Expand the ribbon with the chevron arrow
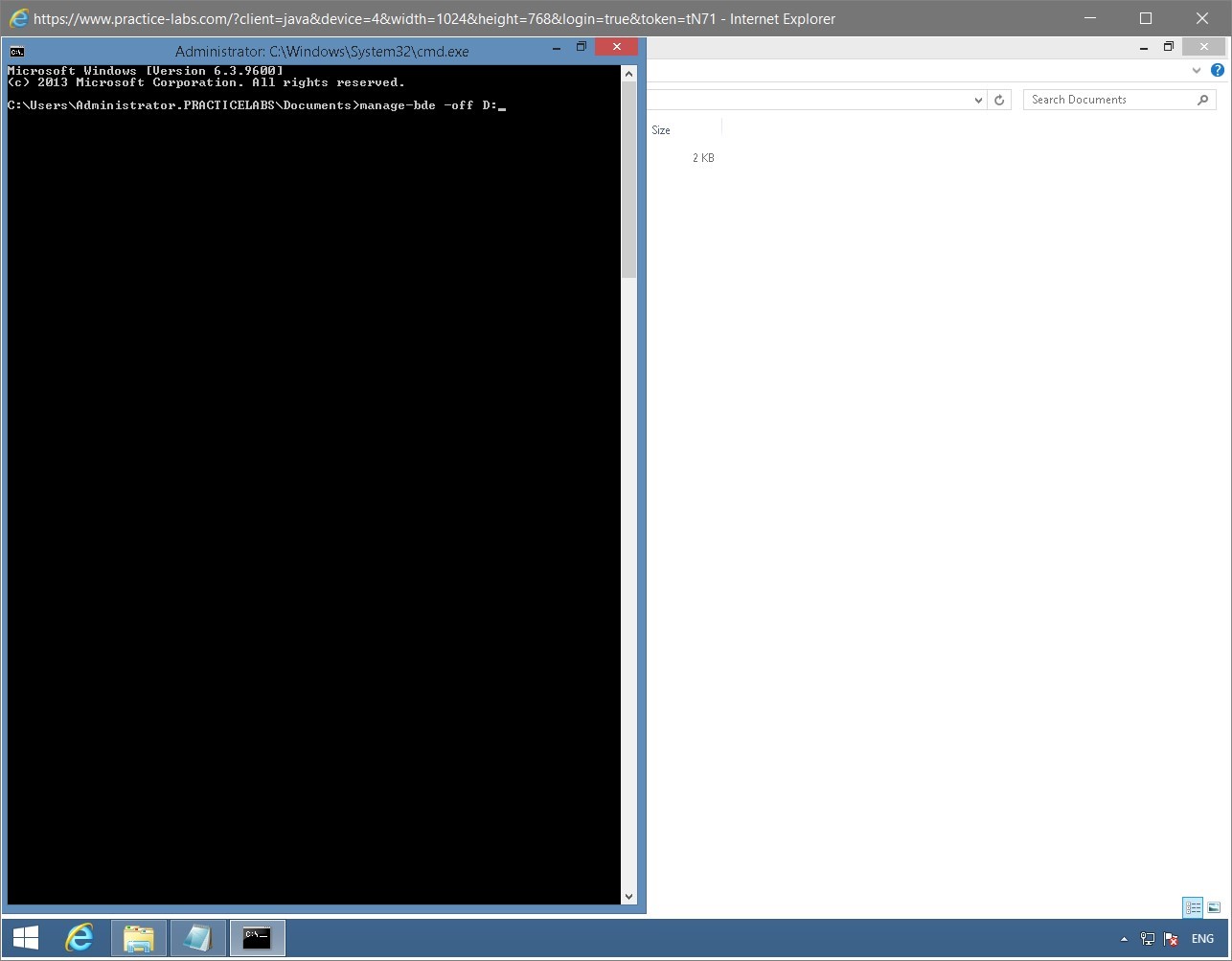Viewport: 1232px width, 961px height. click(x=1196, y=69)
